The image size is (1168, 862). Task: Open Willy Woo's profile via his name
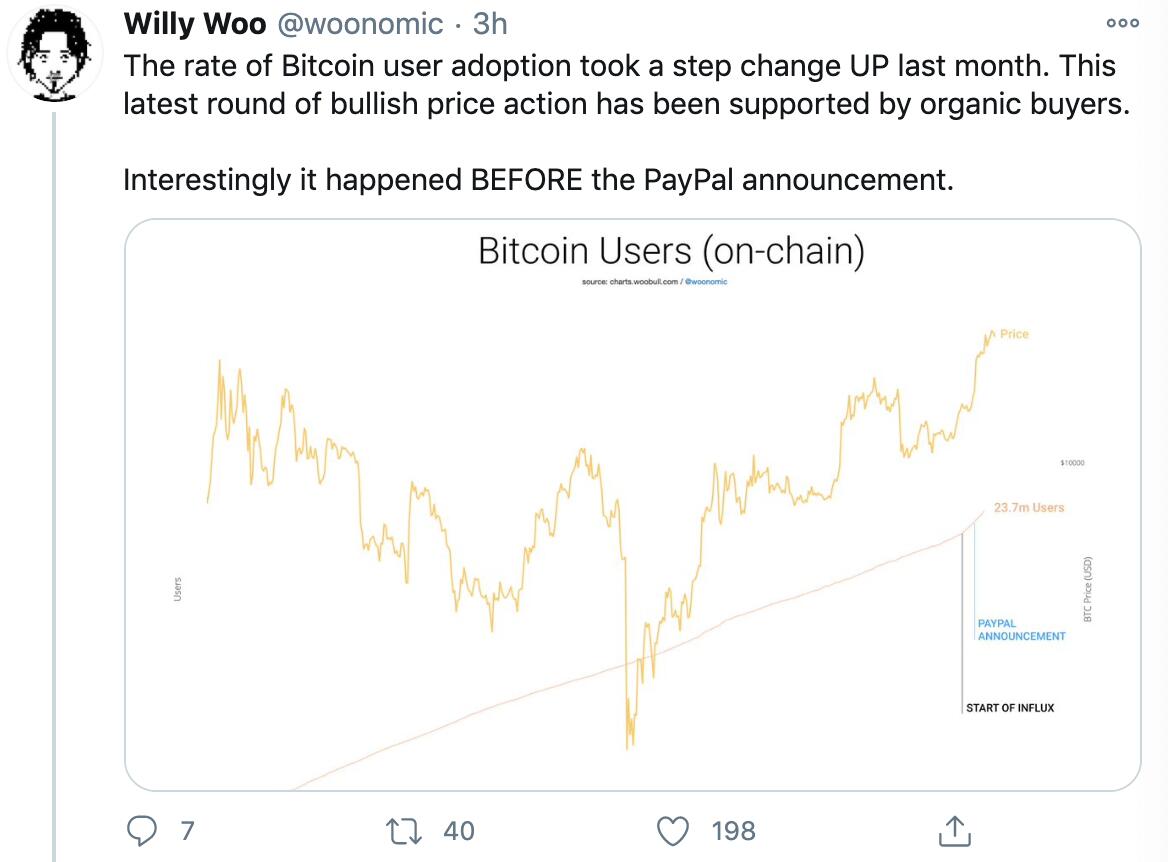click(195, 24)
